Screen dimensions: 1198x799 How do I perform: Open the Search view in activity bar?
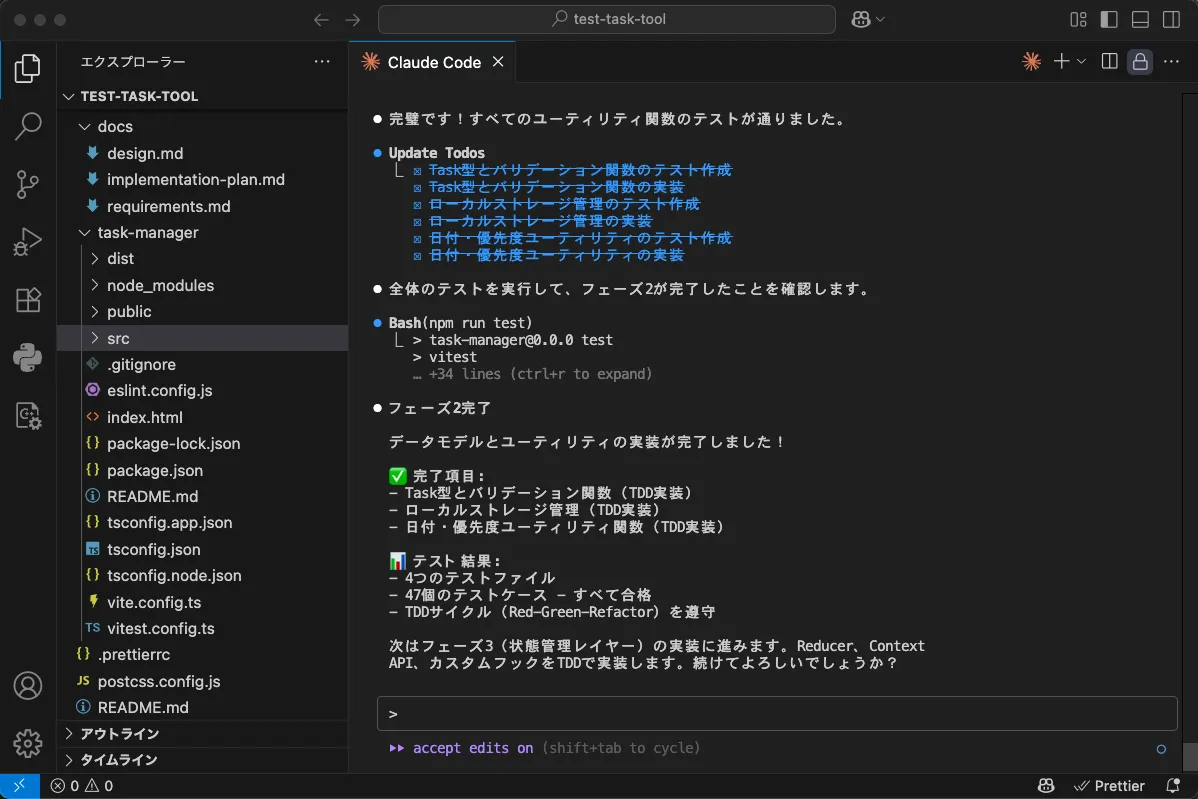tap(28, 126)
